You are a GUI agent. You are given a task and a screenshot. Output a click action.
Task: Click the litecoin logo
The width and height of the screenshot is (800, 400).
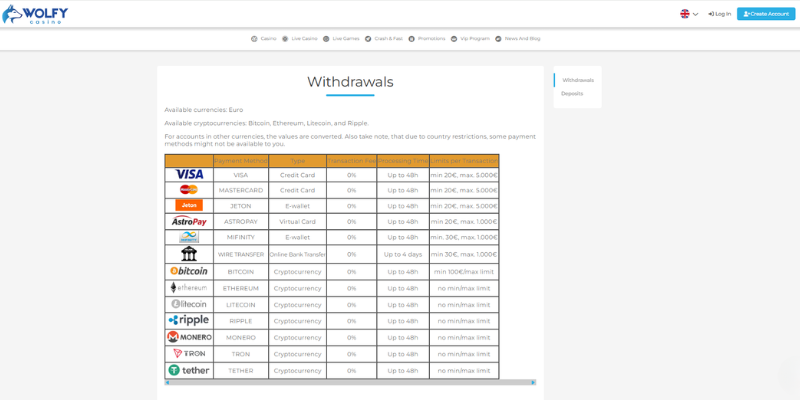click(x=189, y=304)
